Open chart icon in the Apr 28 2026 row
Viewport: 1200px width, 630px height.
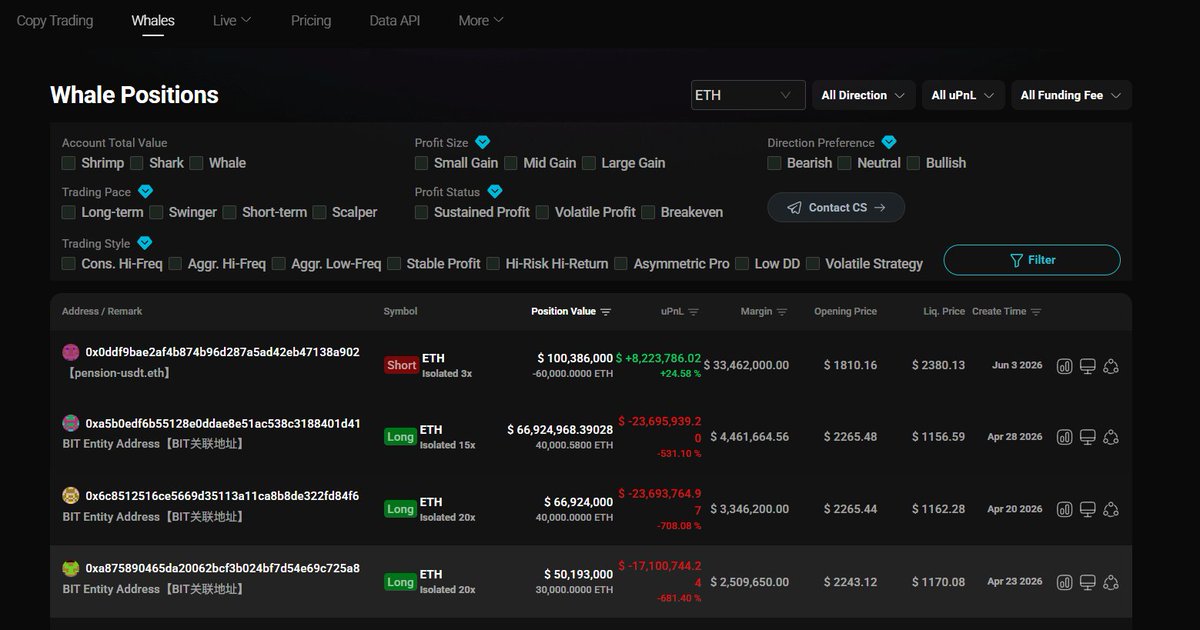point(1065,437)
